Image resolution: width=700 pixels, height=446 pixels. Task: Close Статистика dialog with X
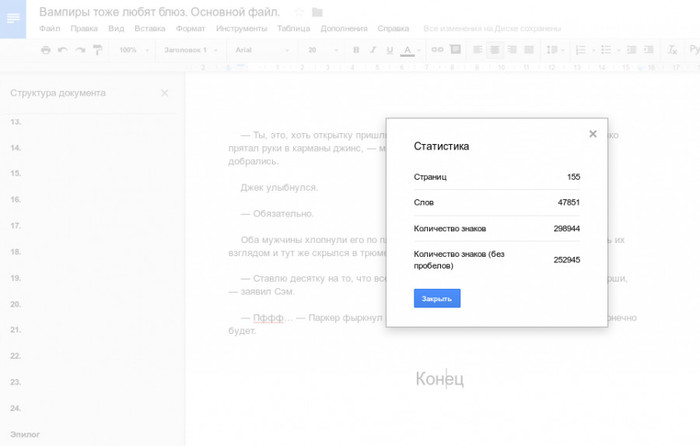pyautogui.click(x=593, y=134)
